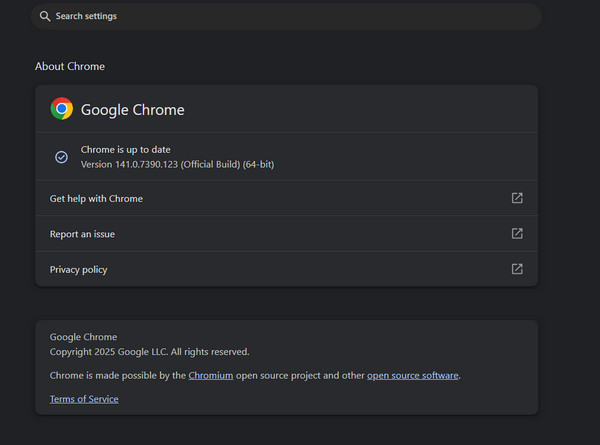Click the magnifying glass search icon
Image resolution: width=600 pixels, height=445 pixels.
coord(45,16)
